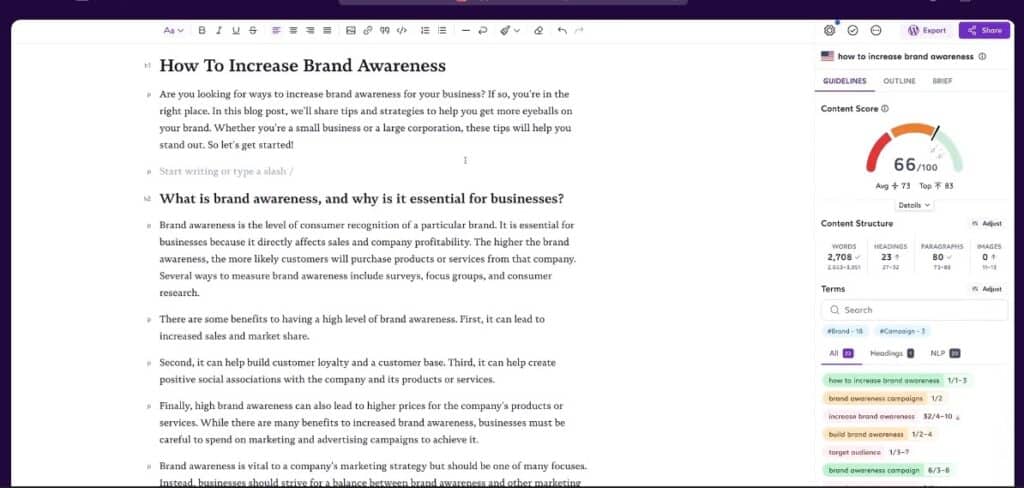Switch to the Outline tab
The width and height of the screenshot is (1024, 488).
(x=899, y=81)
